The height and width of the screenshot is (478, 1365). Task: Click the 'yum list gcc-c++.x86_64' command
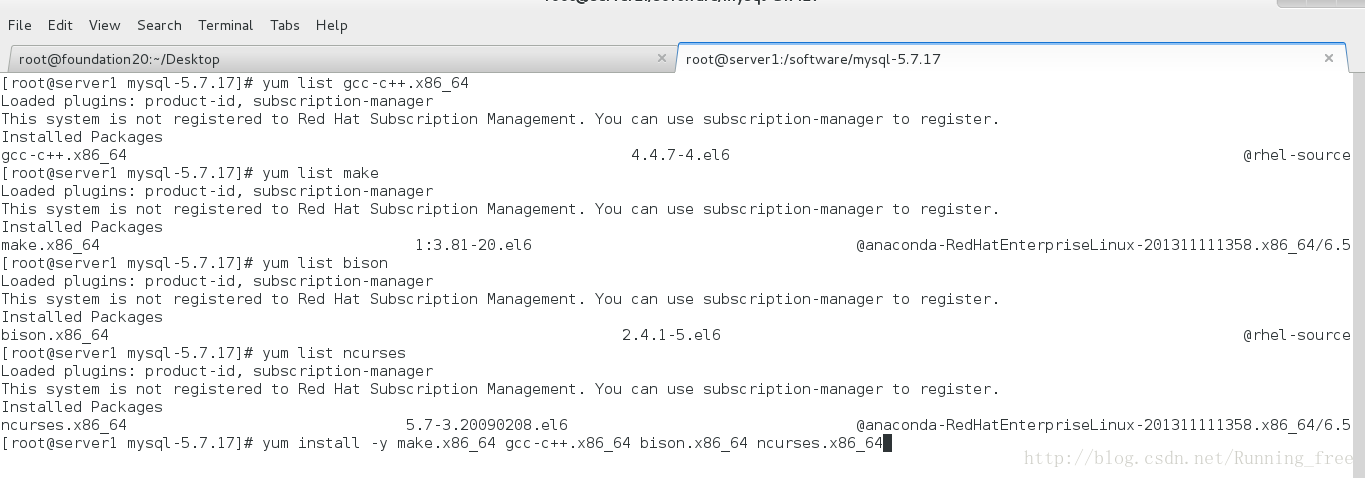365,83
